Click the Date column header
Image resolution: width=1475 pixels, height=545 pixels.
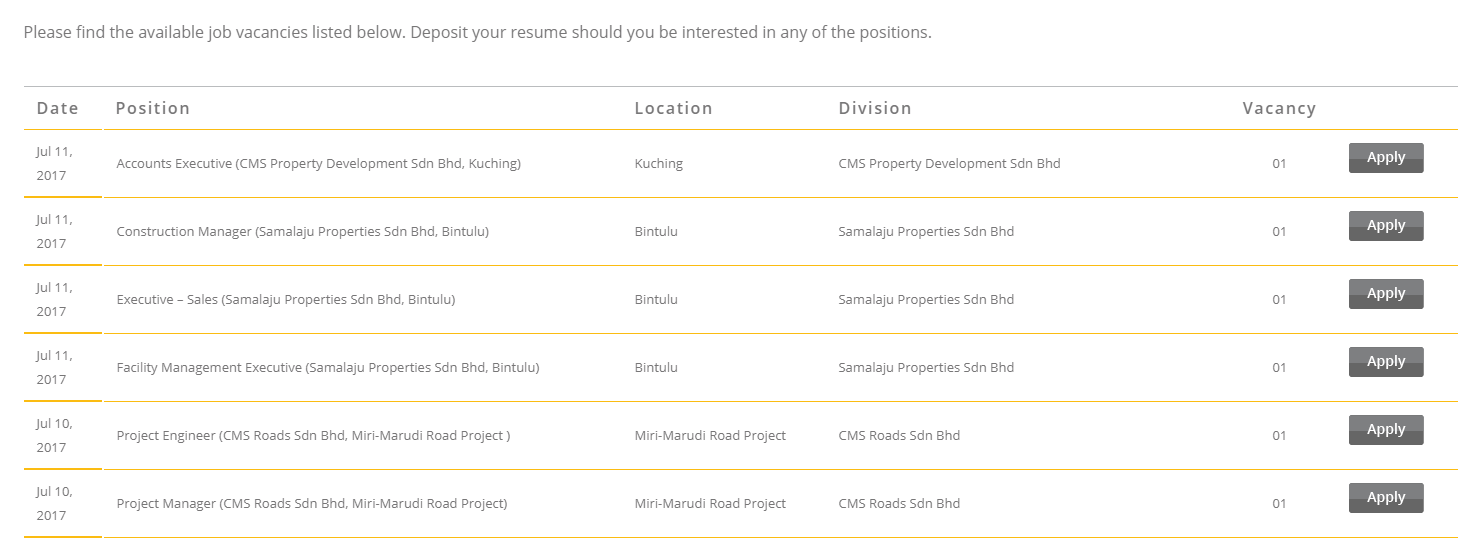pos(57,108)
